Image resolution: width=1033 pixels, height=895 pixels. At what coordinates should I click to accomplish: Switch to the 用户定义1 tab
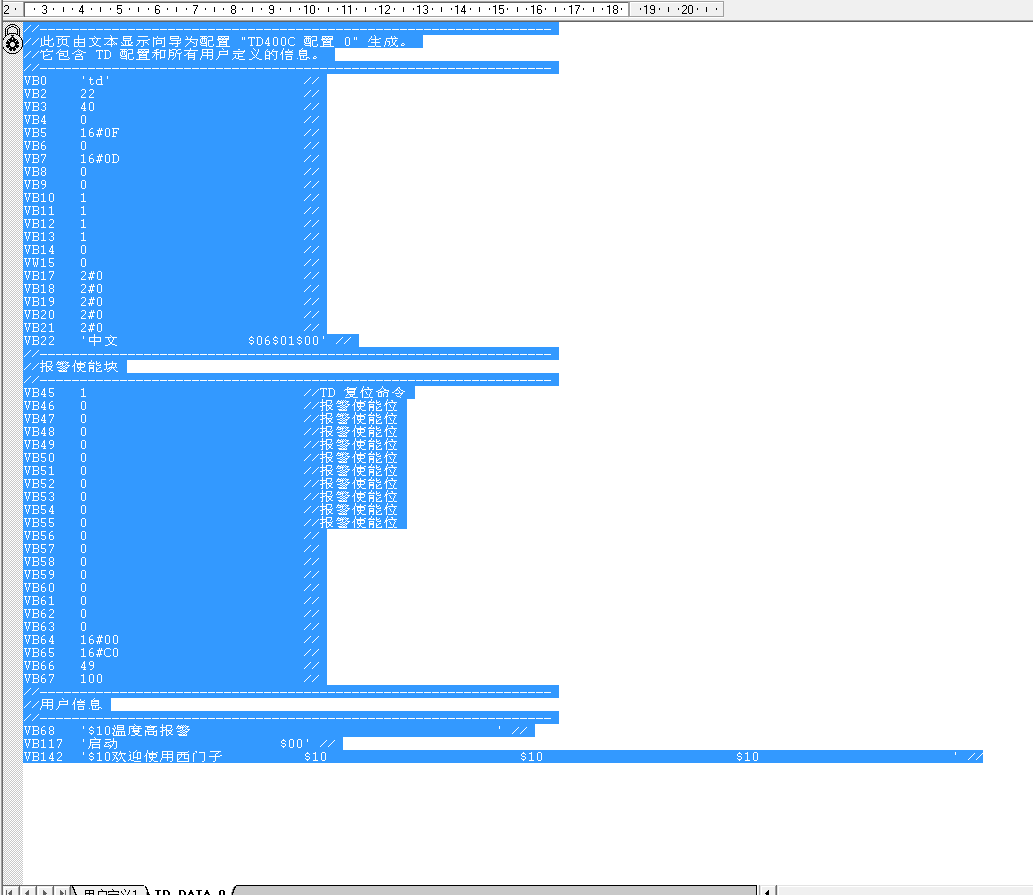click(110, 891)
